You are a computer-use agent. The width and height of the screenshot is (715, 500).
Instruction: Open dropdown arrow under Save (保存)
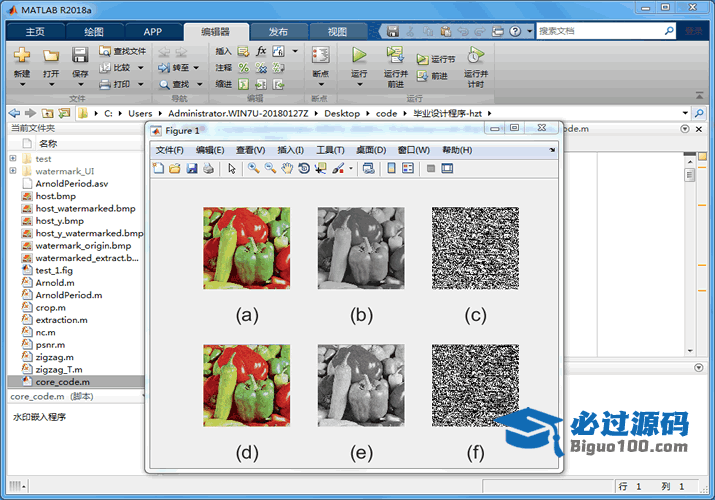tap(80, 84)
